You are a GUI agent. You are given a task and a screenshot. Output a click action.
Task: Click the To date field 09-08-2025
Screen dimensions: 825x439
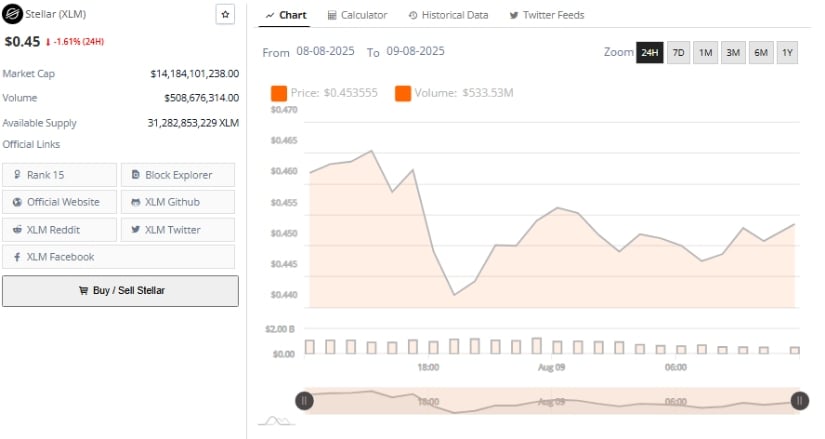coord(415,51)
